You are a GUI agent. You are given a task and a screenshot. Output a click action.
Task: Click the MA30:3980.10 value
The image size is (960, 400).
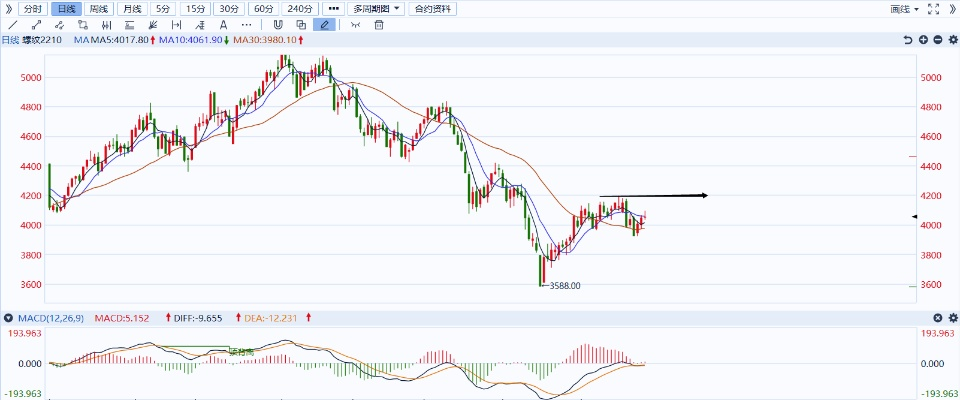265,40
